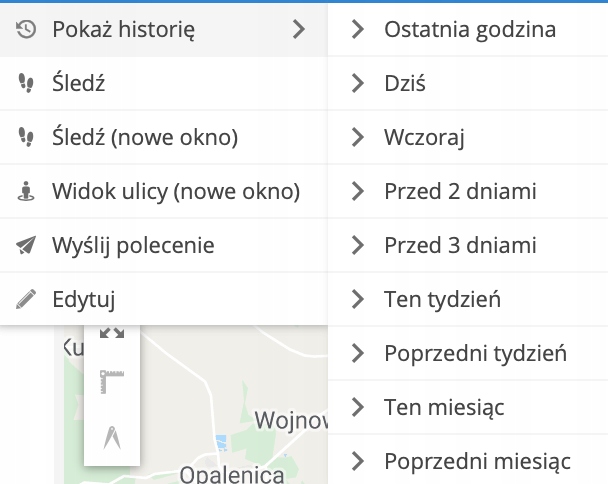Pick Poprzedni miesiąc period
Image resolution: width=608 pixels, height=484 pixels.
coord(468,460)
